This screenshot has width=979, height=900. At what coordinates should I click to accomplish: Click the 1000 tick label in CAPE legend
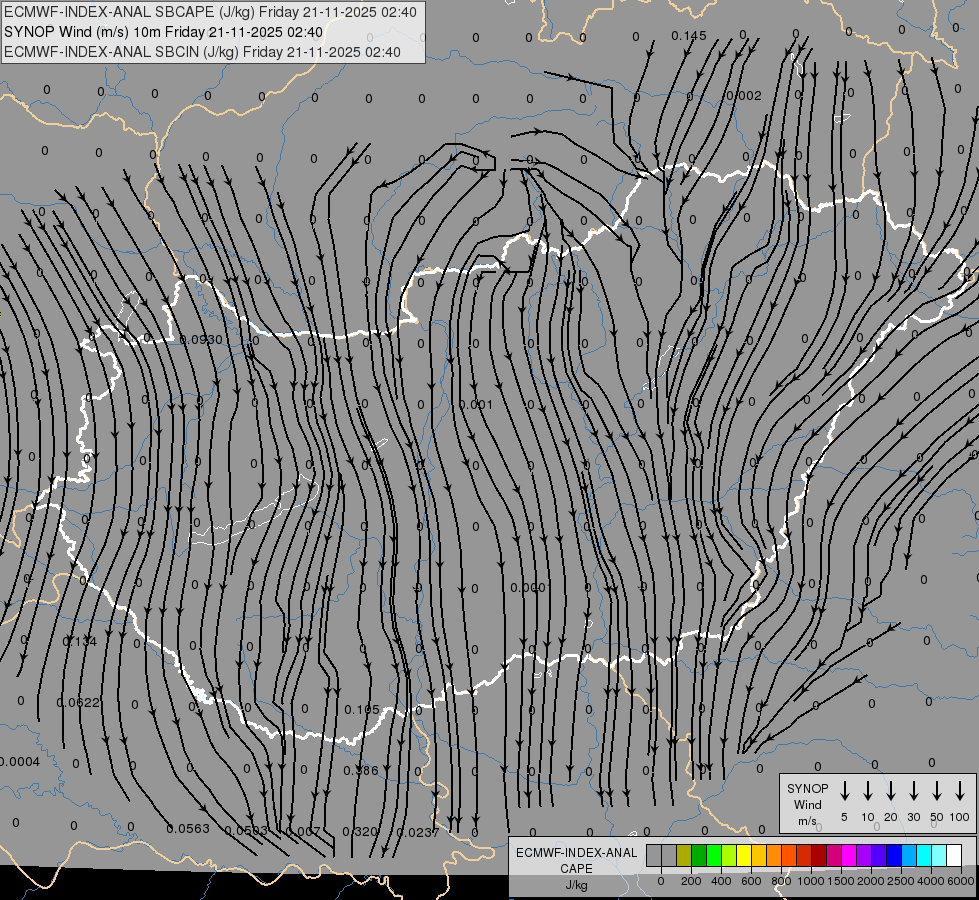click(x=810, y=881)
